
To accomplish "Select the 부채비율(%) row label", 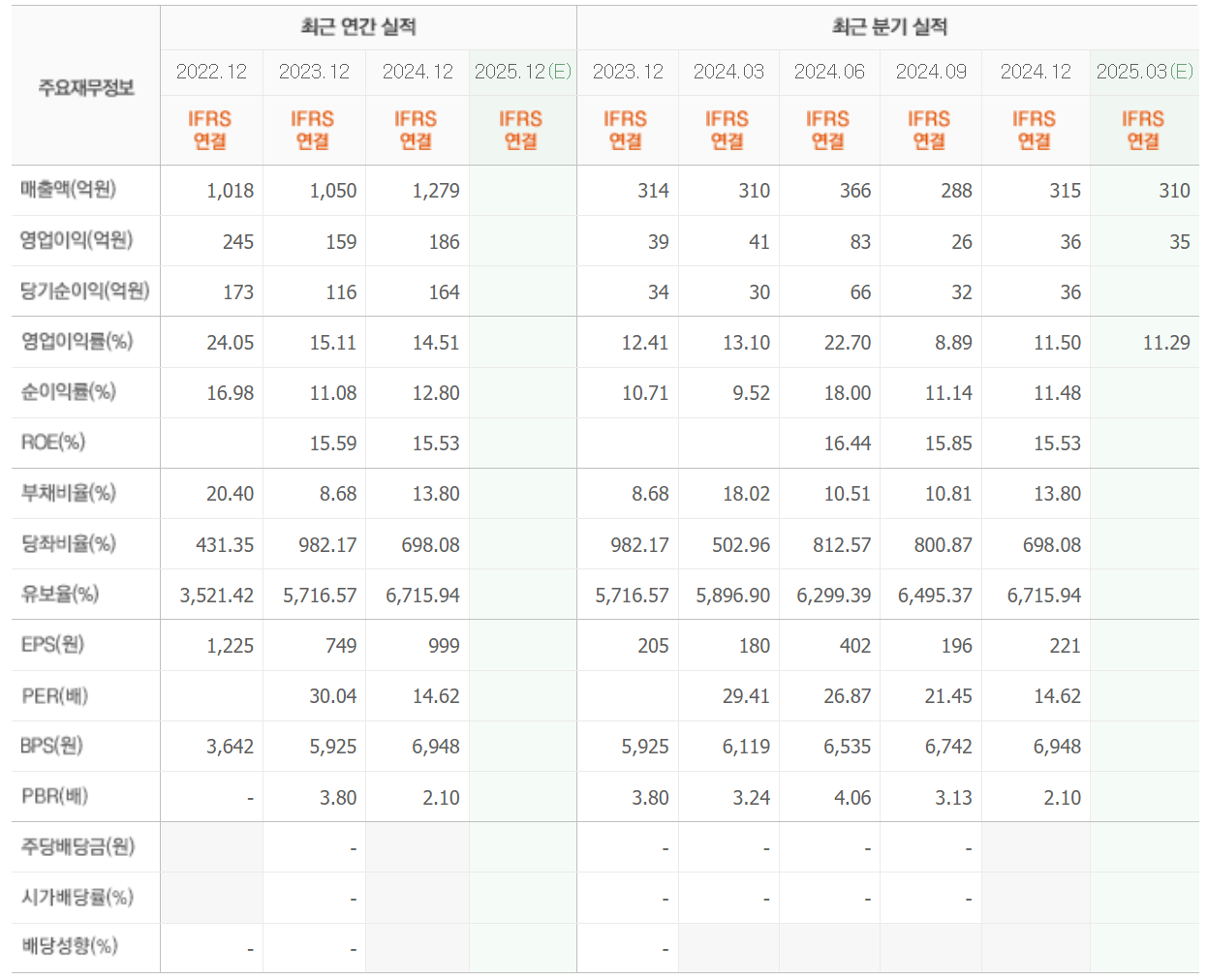I will [69, 493].
